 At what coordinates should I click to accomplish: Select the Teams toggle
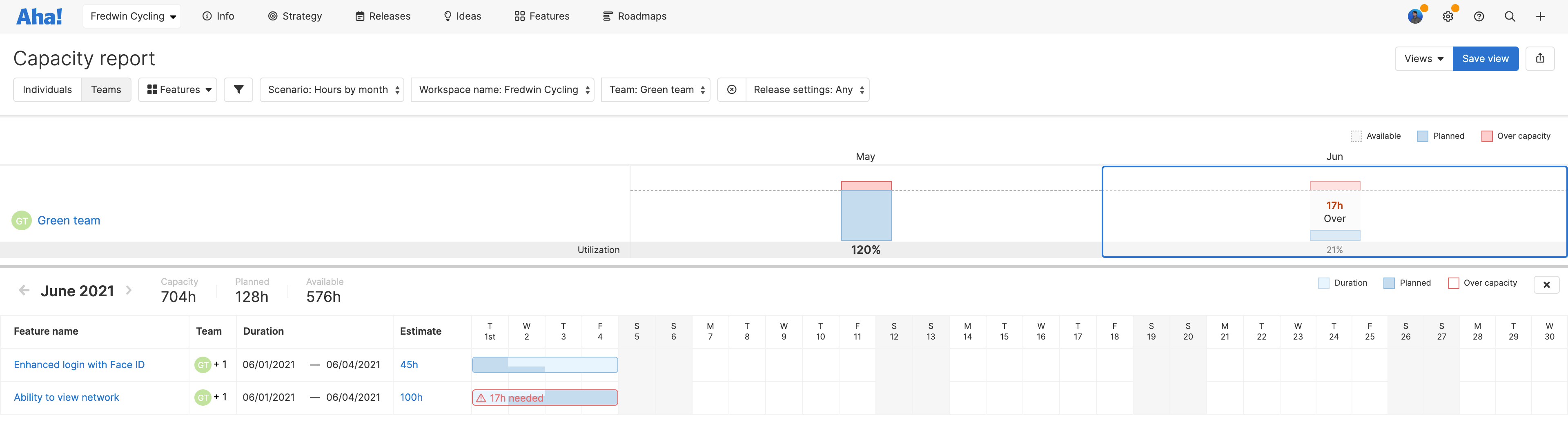pyautogui.click(x=106, y=89)
